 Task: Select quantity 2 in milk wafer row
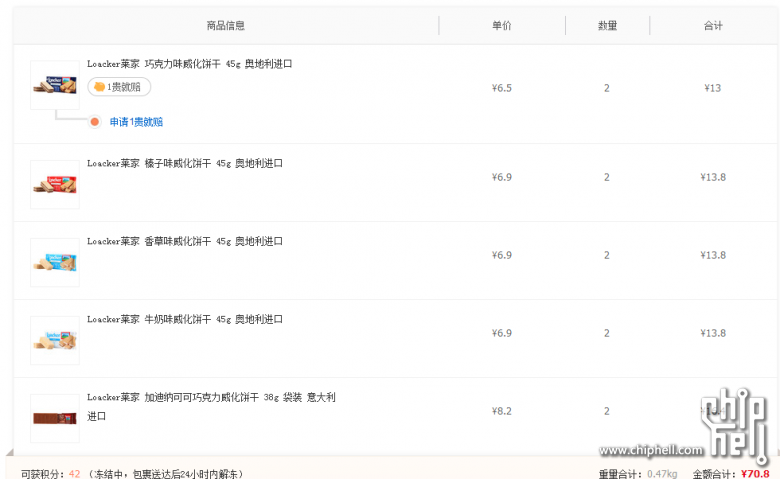coord(607,333)
